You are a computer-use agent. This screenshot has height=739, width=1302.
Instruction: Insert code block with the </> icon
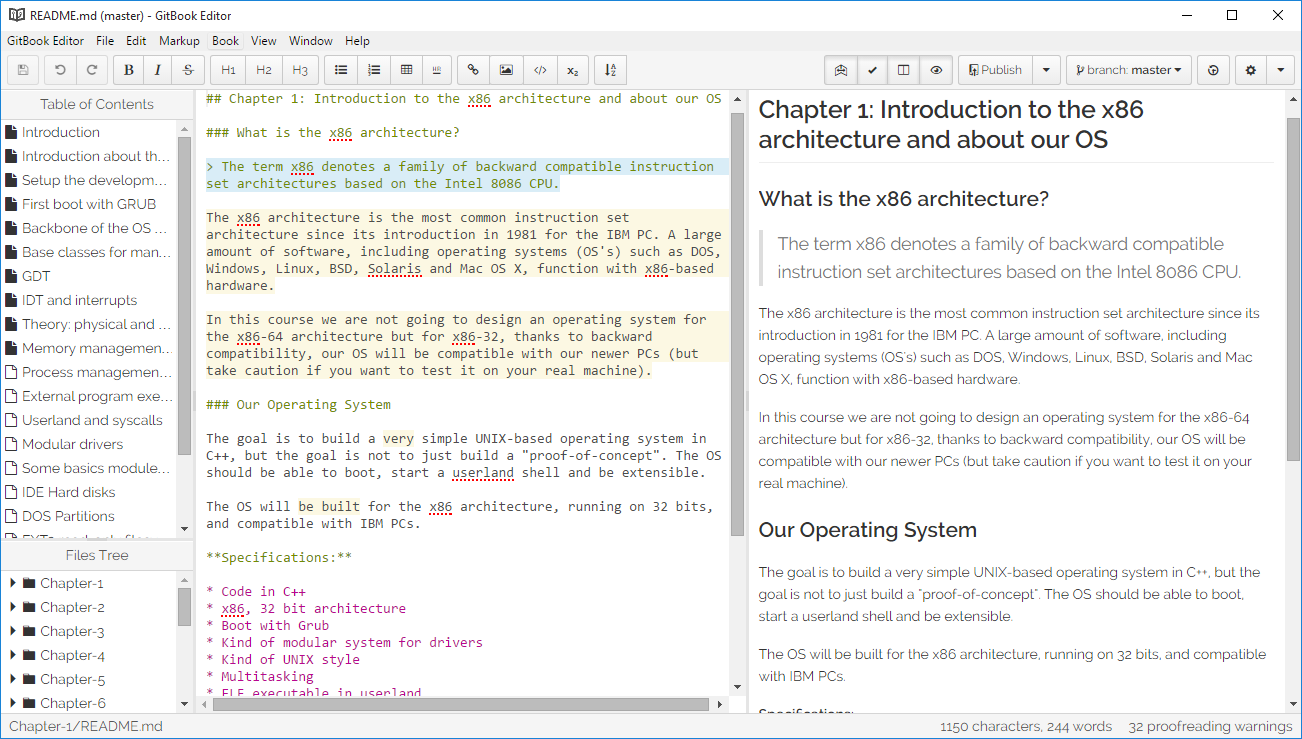click(540, 70)
